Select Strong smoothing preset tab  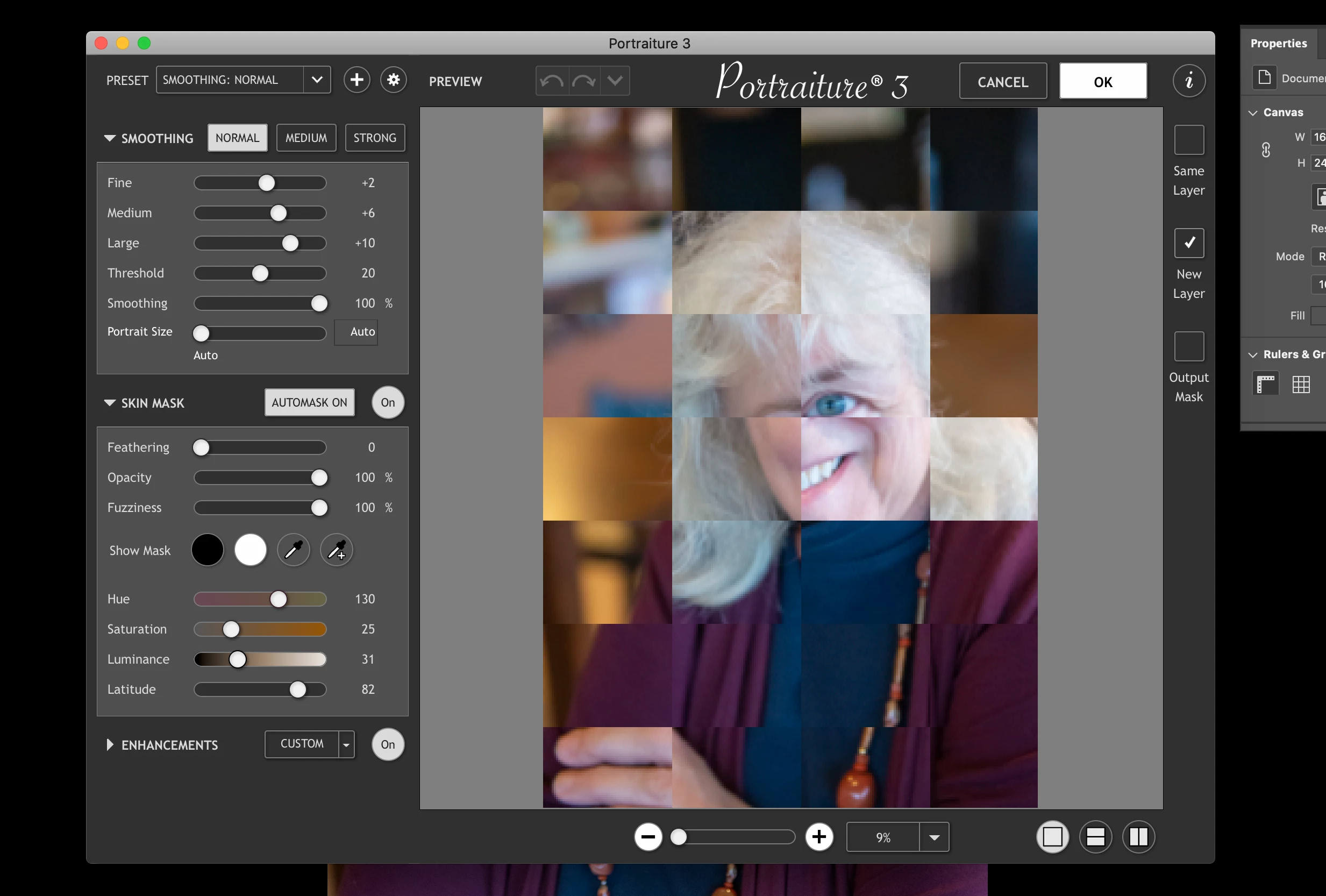click(x=374, y=138)
